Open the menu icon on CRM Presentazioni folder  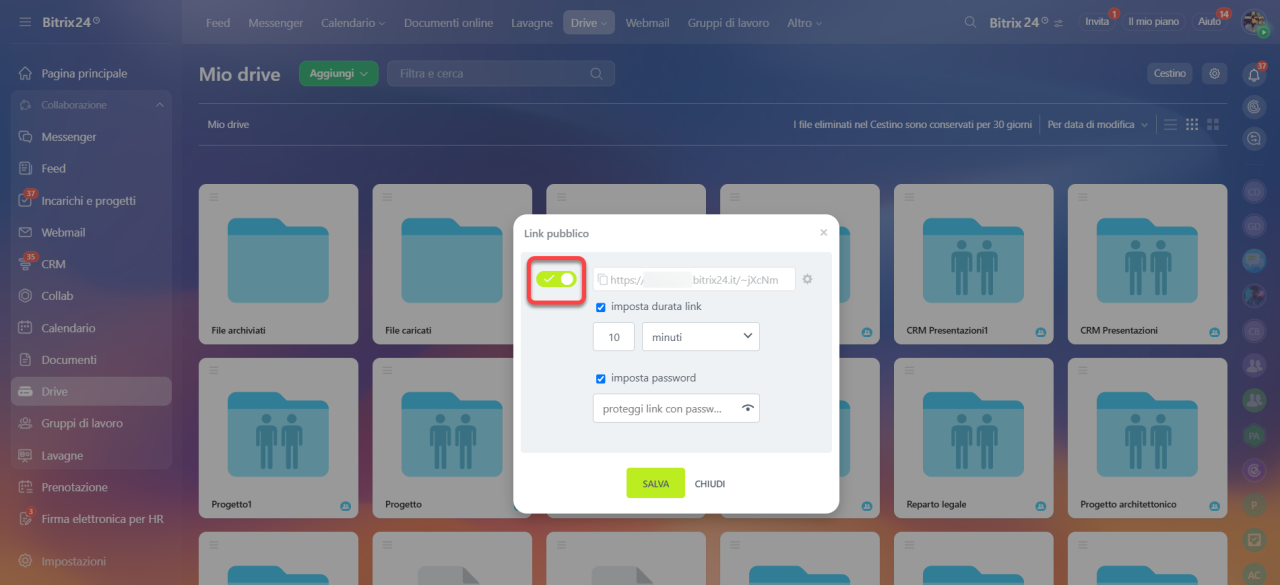[1082, 197]
